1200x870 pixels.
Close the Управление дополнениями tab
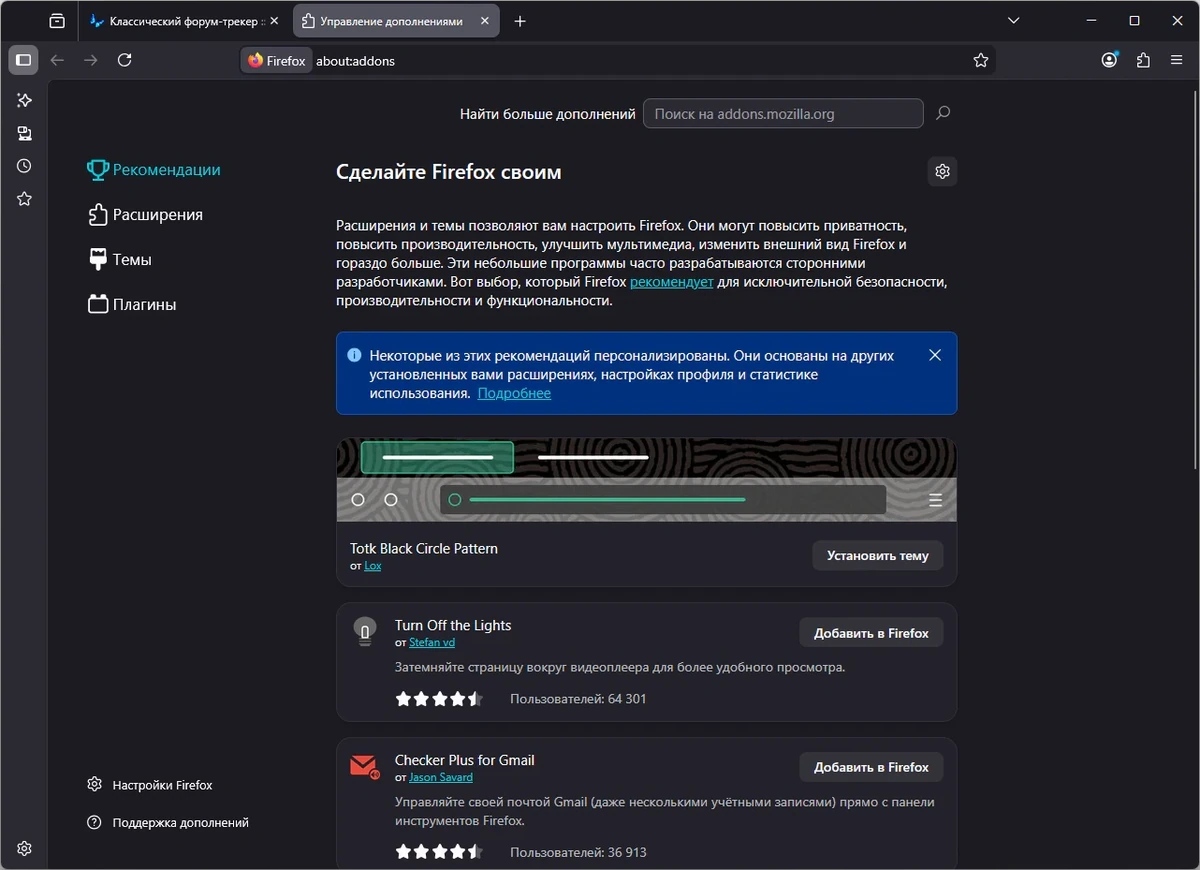point(483,21)
